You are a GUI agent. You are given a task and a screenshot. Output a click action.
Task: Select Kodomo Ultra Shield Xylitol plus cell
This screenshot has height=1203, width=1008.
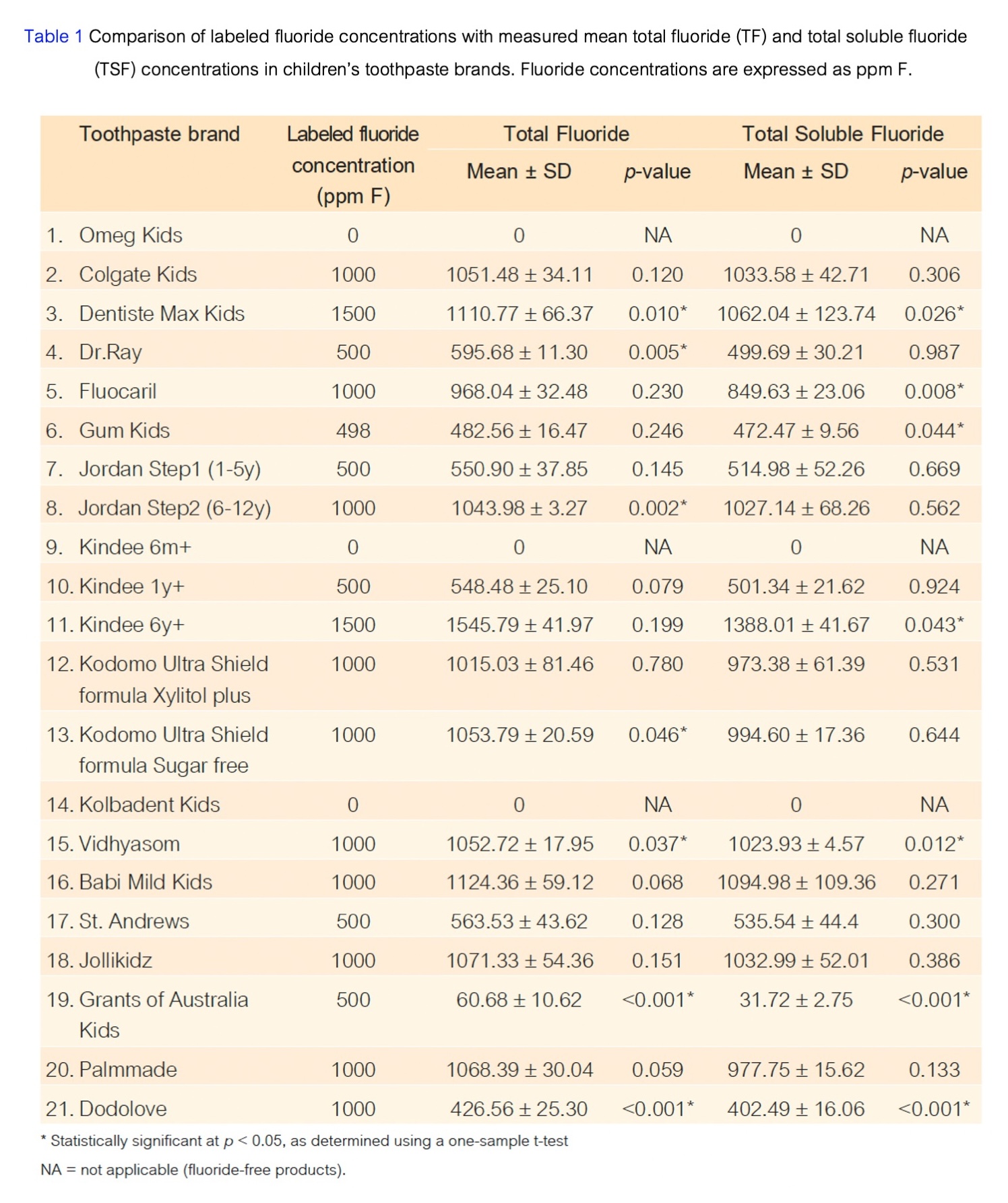[x=173, y=679]
